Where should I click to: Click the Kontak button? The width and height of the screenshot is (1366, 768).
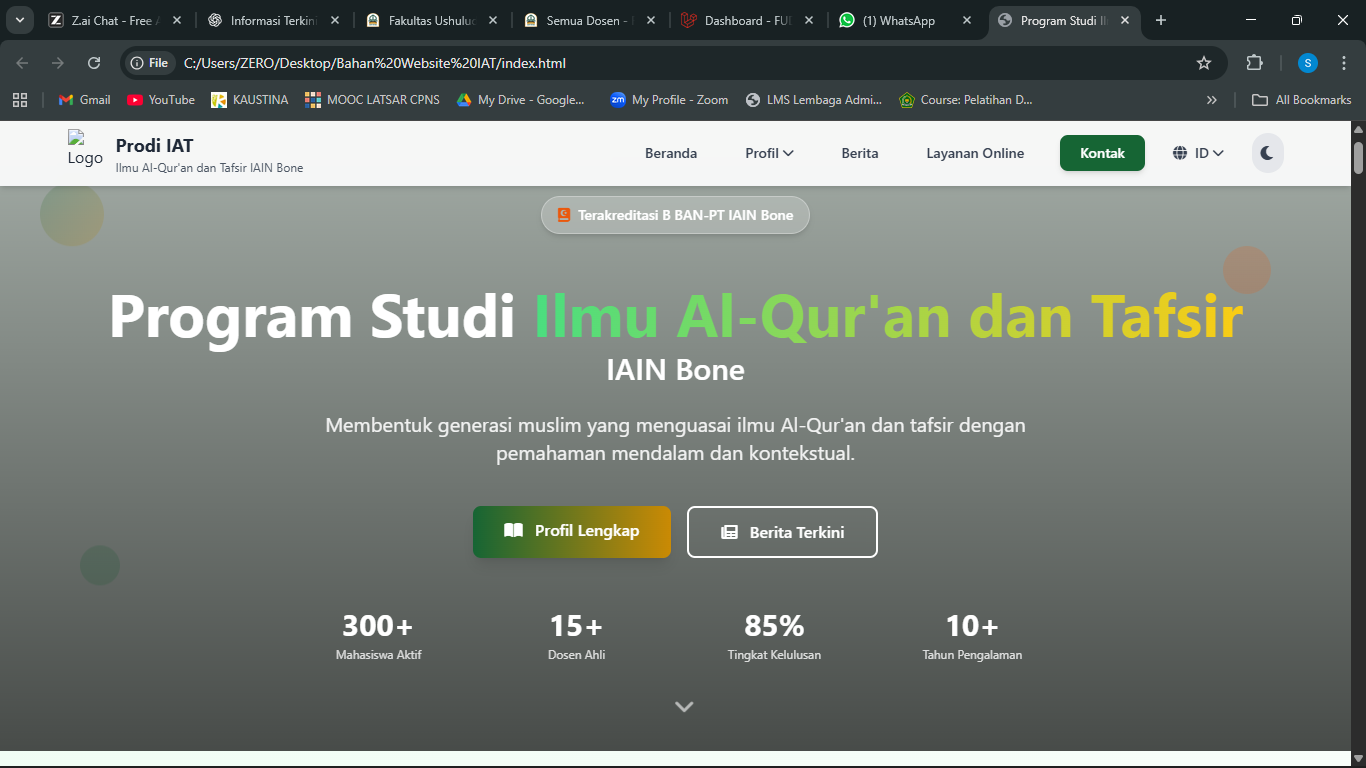[x=1102, y=153]
